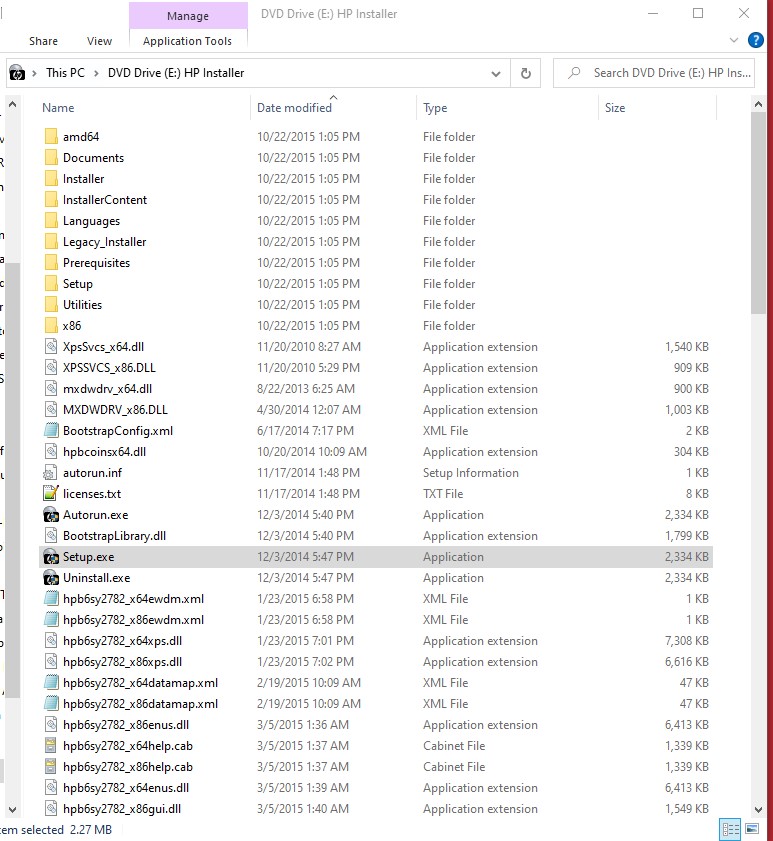Click navigation pane scroll up arrow
The width and height of the screenshot is (773, 841).
[13, 105]
